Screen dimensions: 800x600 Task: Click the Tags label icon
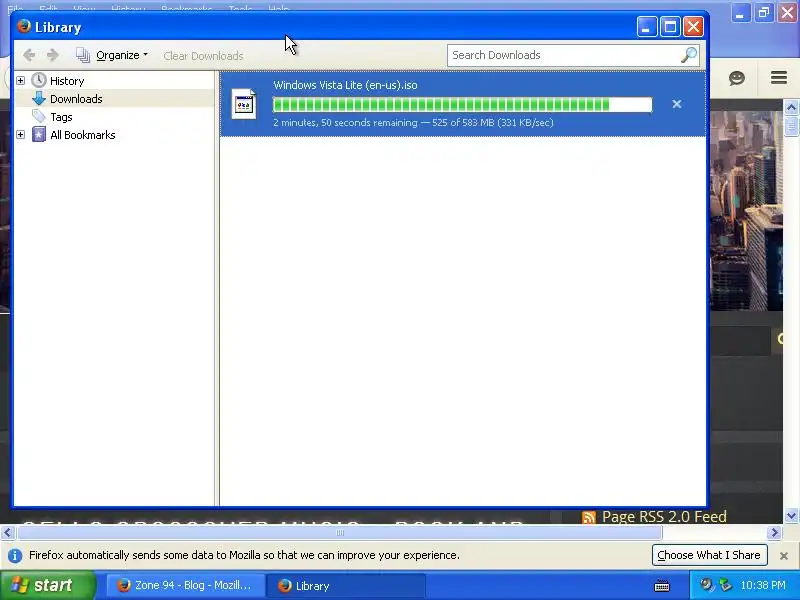39,116
